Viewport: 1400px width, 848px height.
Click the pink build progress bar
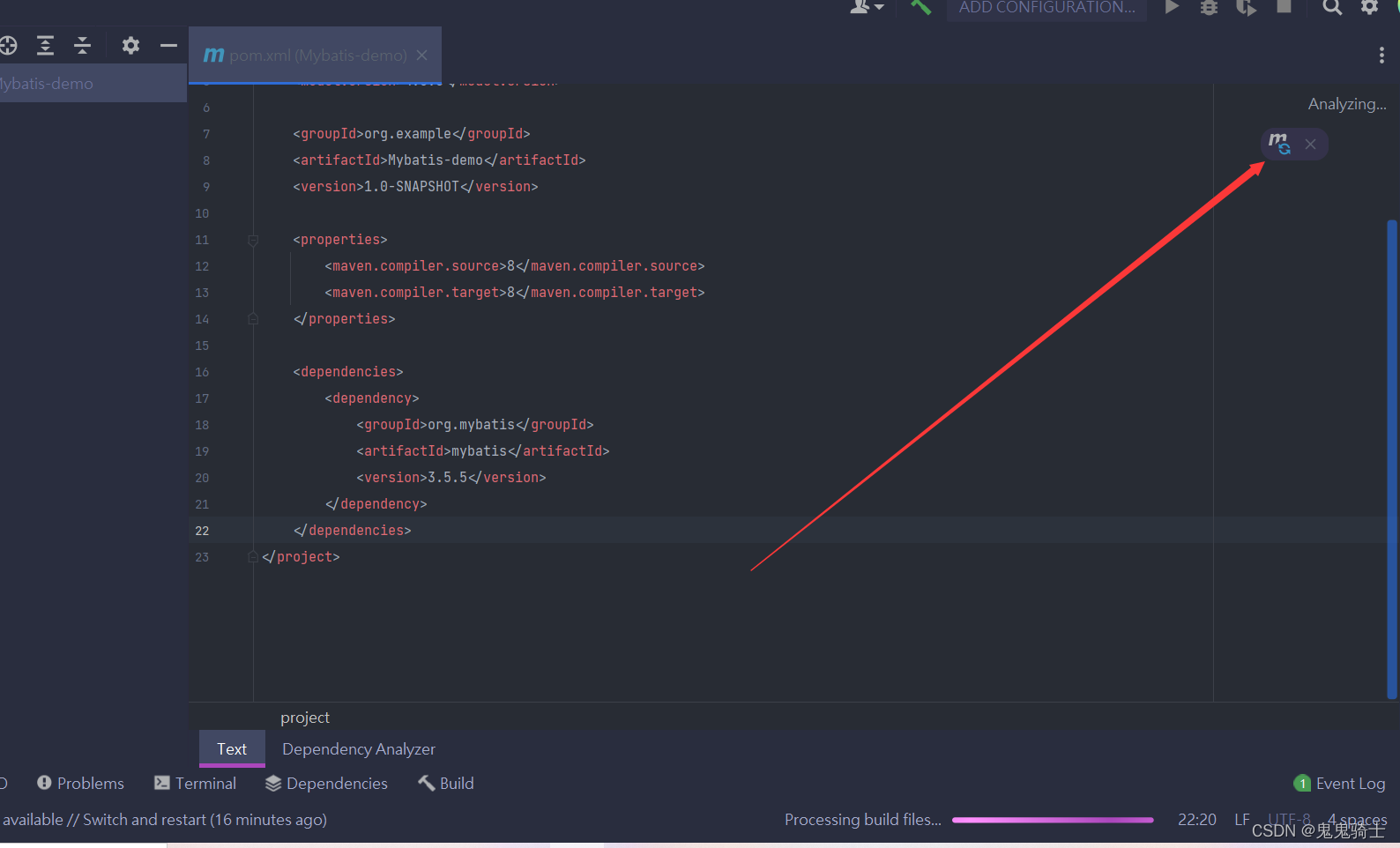tap(1053, 820)
